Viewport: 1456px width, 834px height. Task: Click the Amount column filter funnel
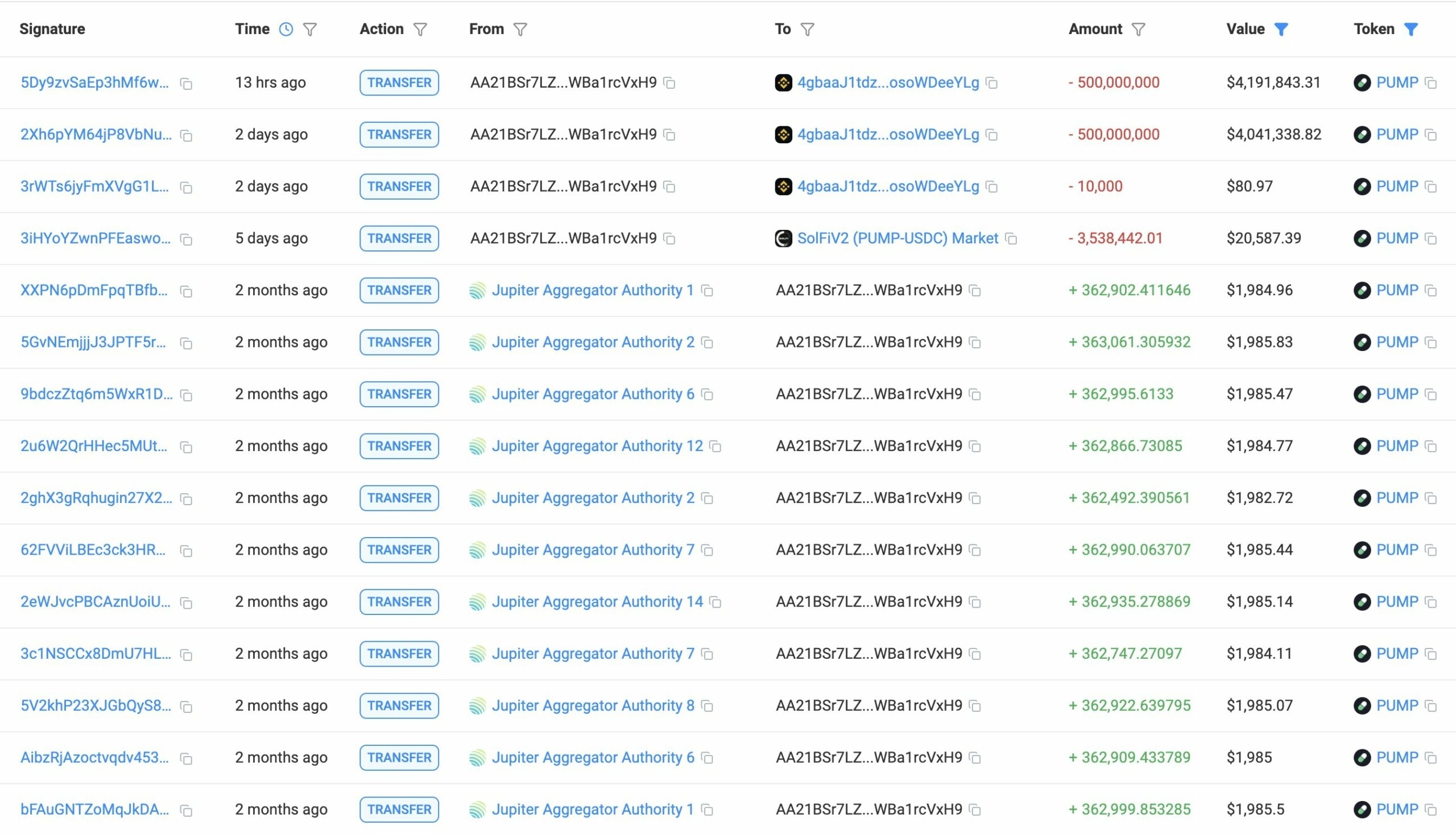tap(1138, 29)
